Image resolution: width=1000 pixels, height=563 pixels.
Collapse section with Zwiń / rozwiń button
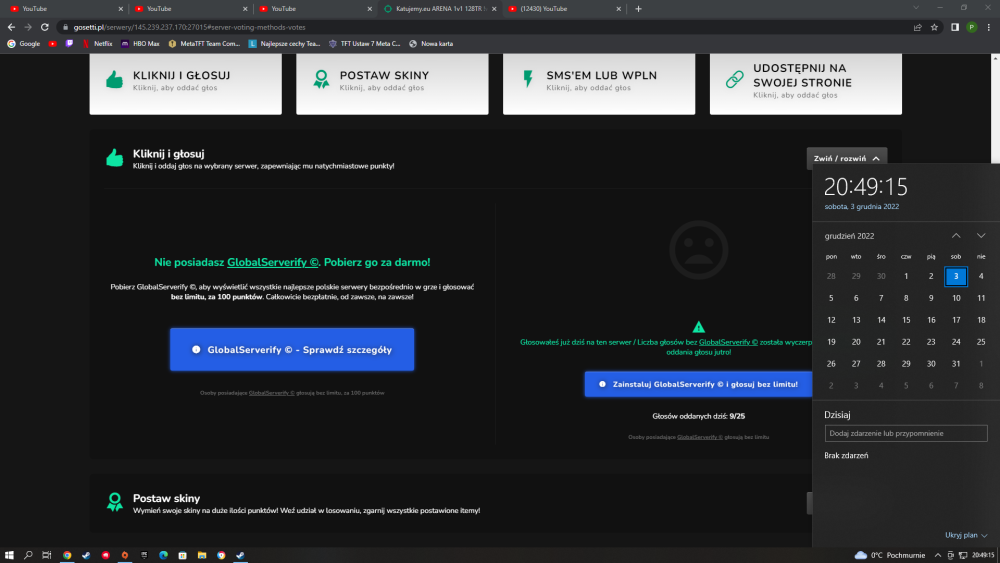click(x=846, y=158)
